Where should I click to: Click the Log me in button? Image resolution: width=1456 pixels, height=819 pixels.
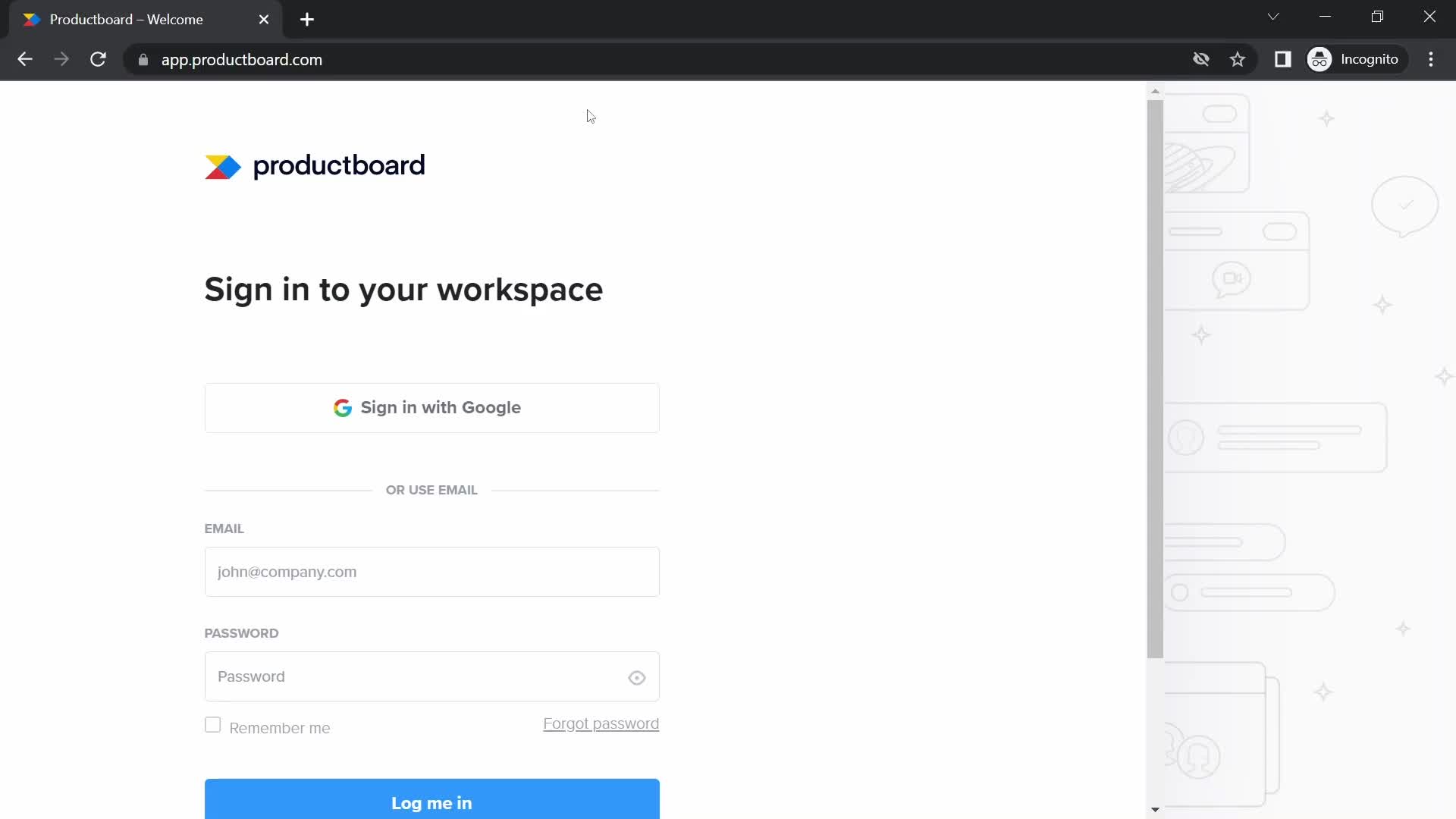point(431,803)
